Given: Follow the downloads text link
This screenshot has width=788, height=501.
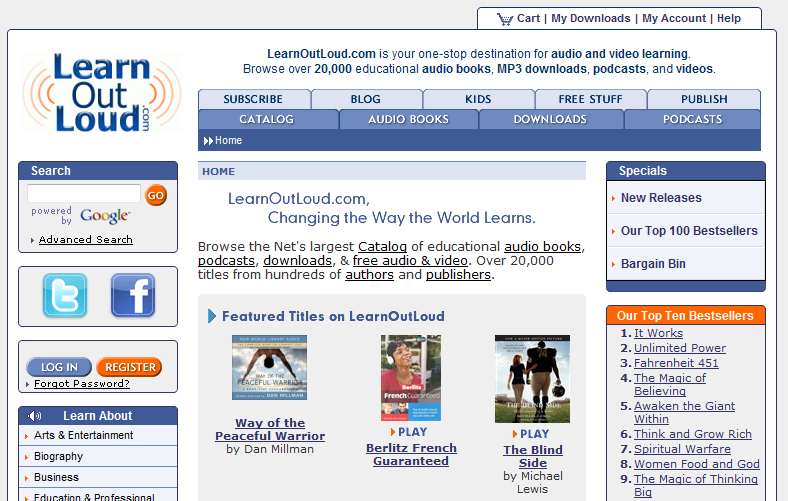Looking at the screenshot, I should point(298,261).
